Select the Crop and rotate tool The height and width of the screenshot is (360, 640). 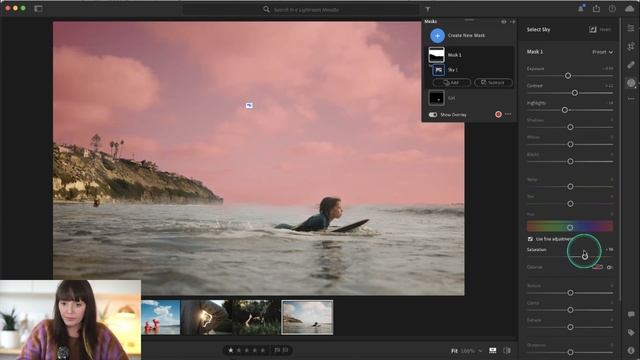tap(631, 46)
